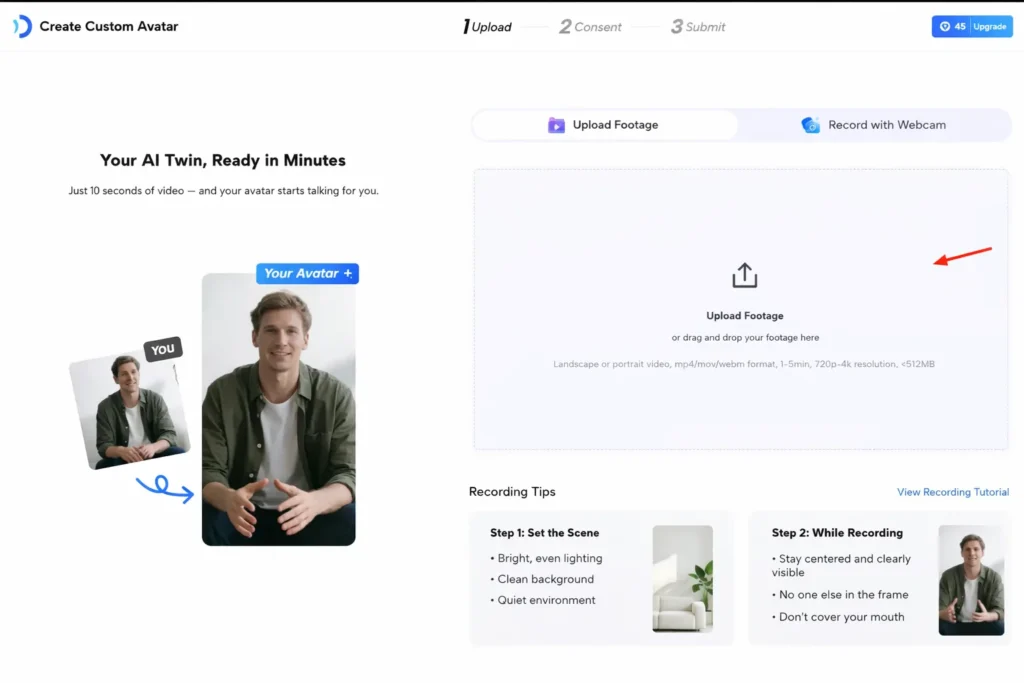This screenshot has height=683, width=1024.
Task: Click the blue webcam icon
Action: point(811,125)
